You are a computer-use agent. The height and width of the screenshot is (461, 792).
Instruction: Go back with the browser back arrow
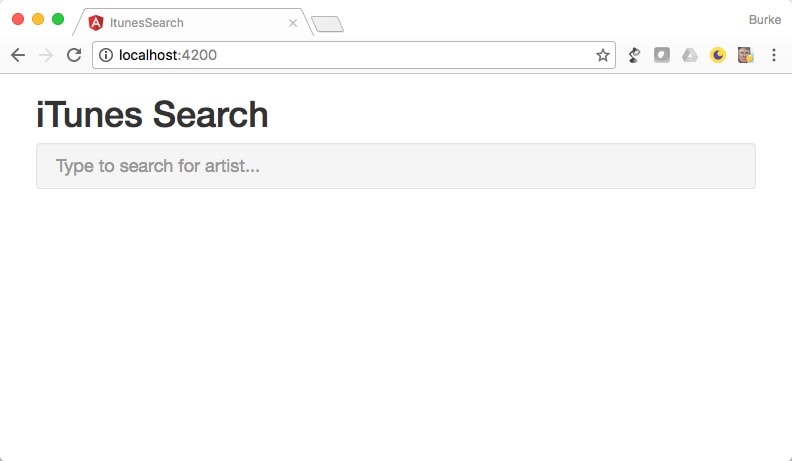[18, 55]
